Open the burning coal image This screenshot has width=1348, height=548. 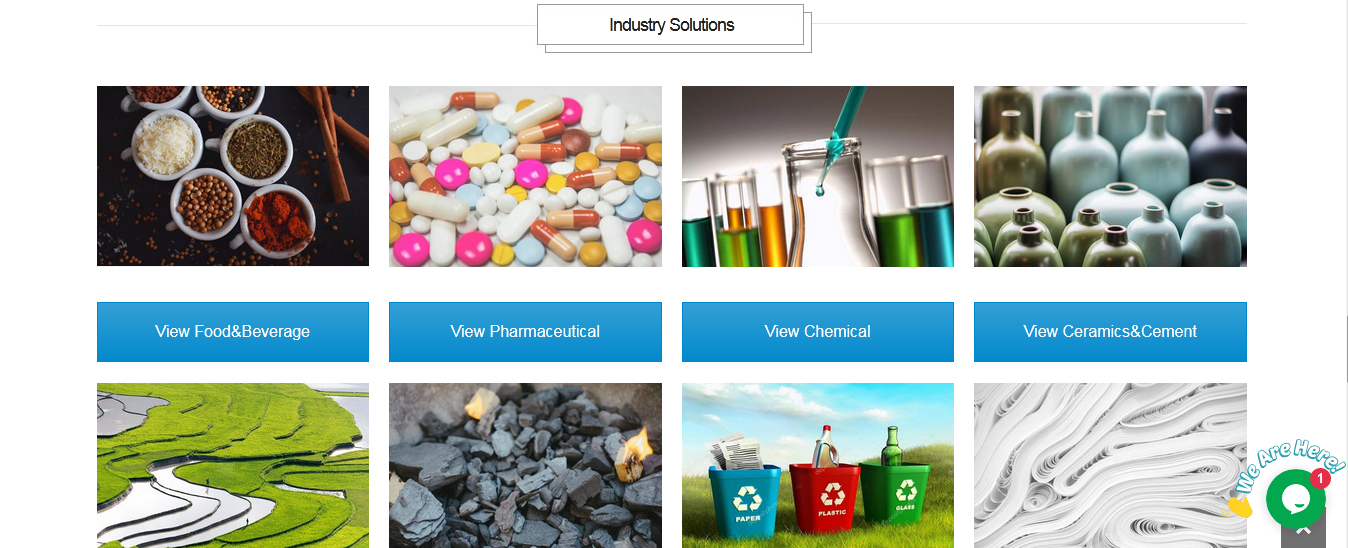pos(525,466)
